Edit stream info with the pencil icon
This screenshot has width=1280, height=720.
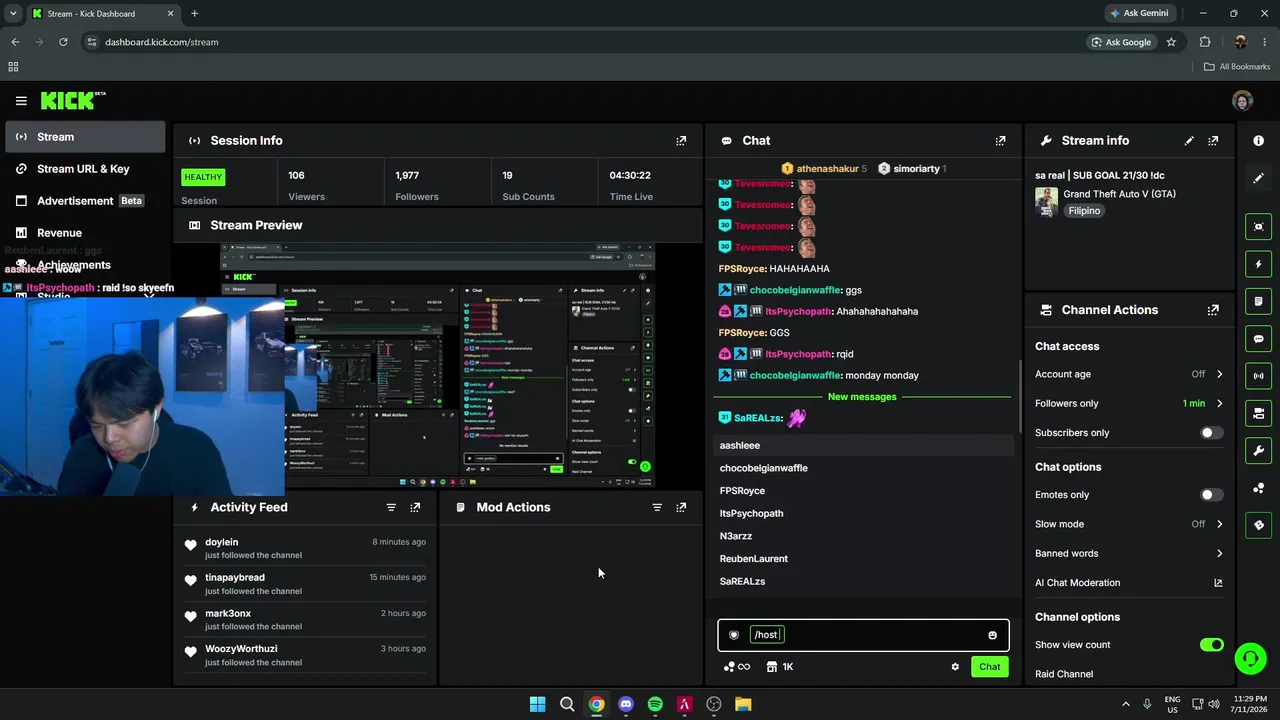pyautogui.click(x=1189, y=141)
